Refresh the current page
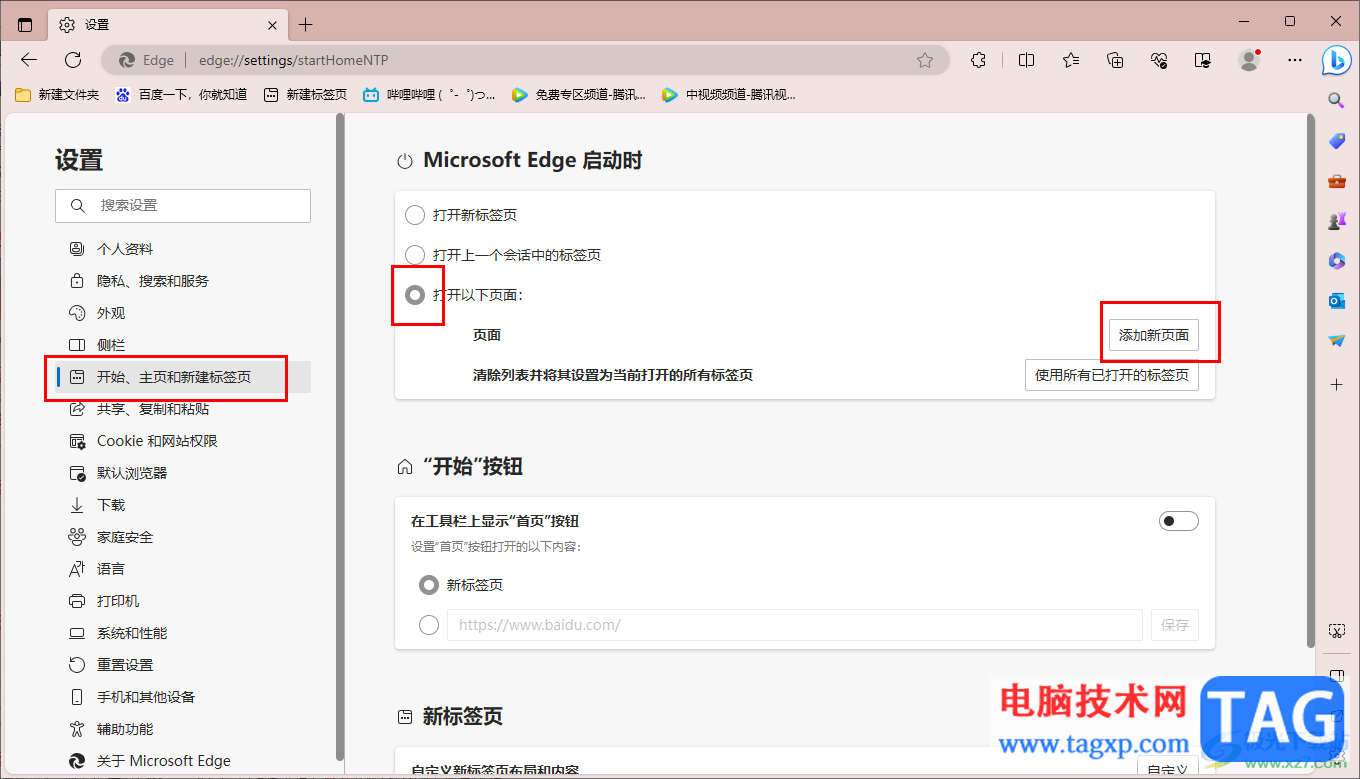 73,60
